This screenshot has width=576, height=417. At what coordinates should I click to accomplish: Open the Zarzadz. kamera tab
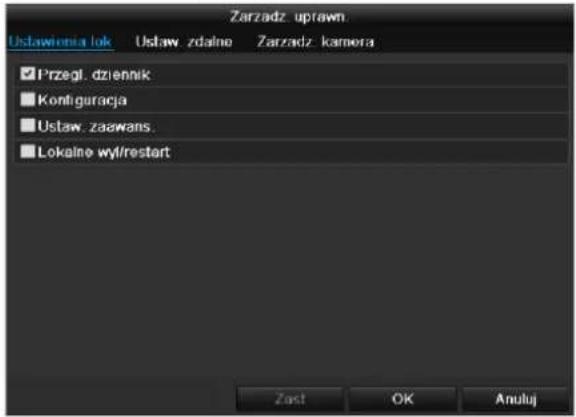click(316, 42)
